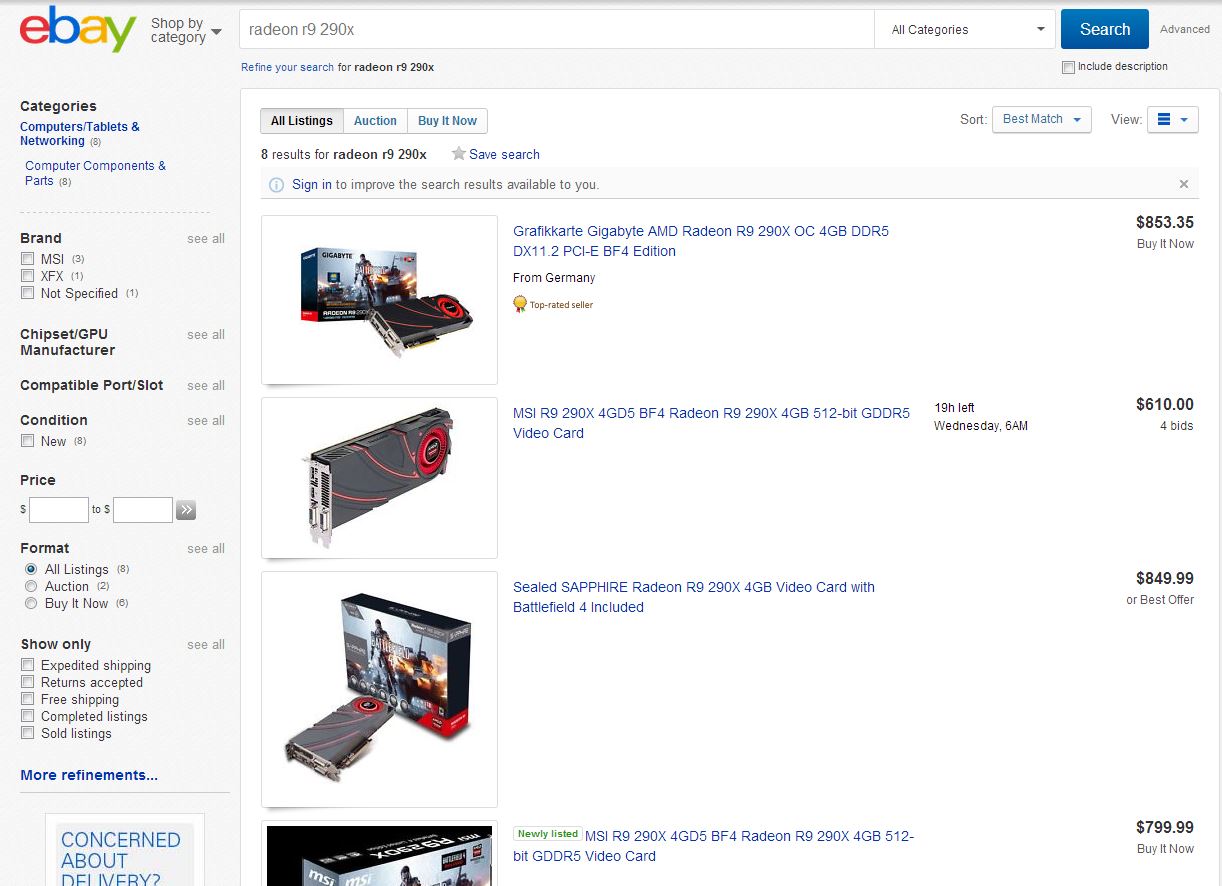Expand Compatible Port/Slot see all
Screen dimensions: 1222x886
point(206,386)
